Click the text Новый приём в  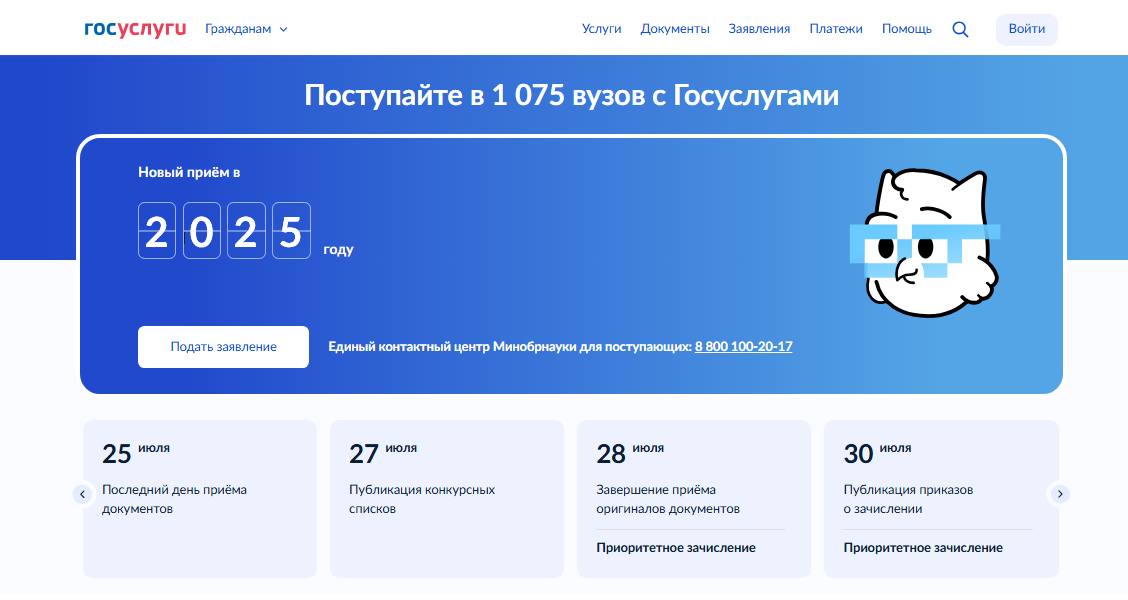click(189, 173)
